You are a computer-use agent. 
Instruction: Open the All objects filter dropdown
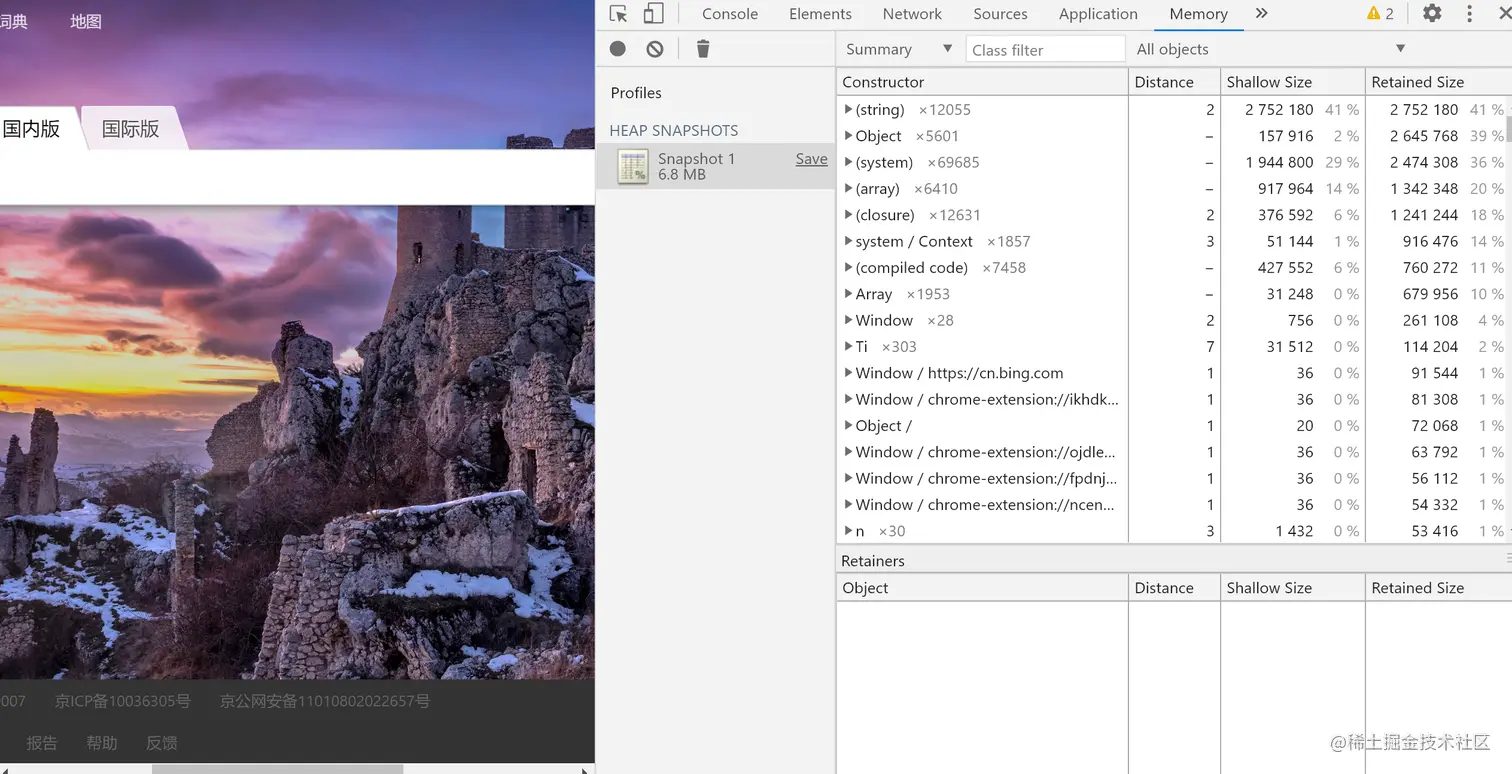(x=1271, y=49)
